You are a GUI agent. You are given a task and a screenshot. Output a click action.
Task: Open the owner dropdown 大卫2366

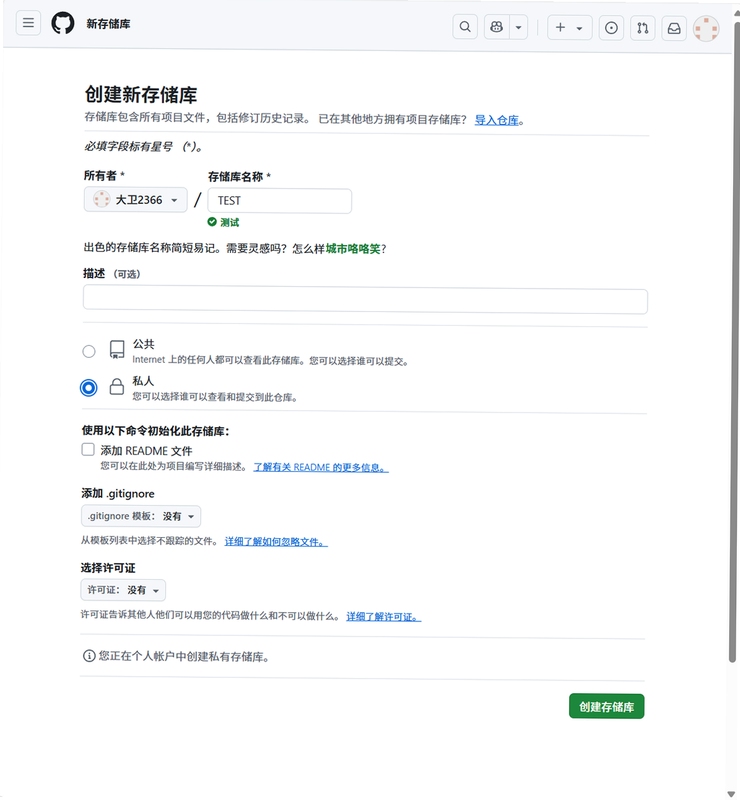pos(136,199)
